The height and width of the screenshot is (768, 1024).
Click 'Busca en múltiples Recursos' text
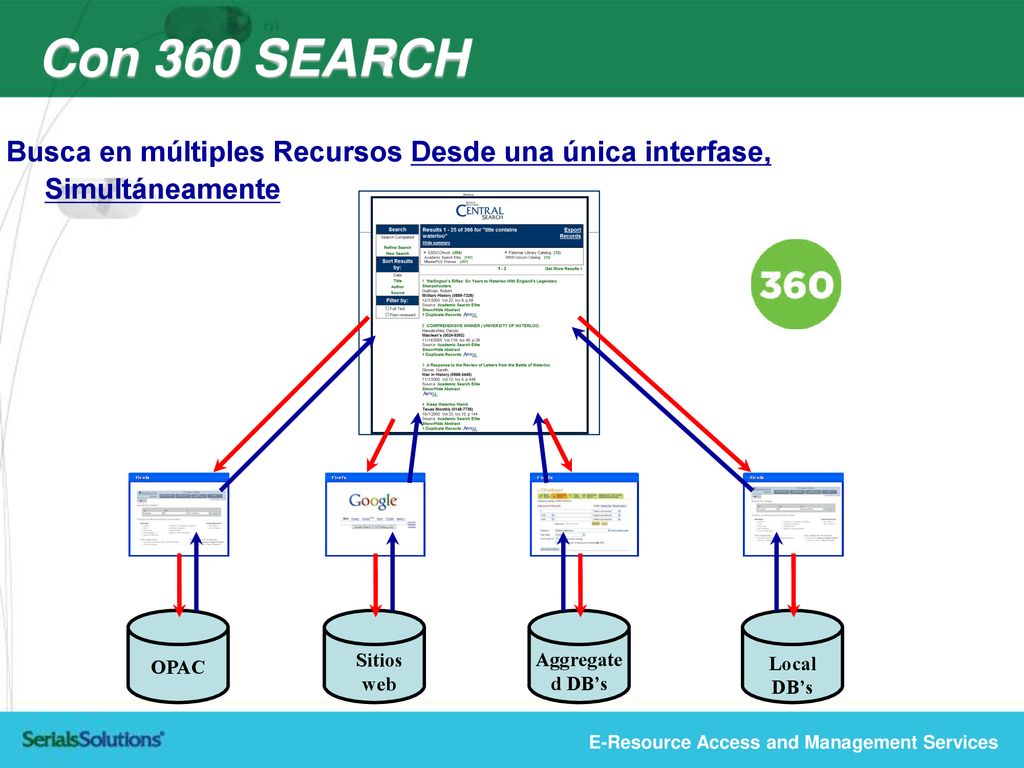[204, 152]
